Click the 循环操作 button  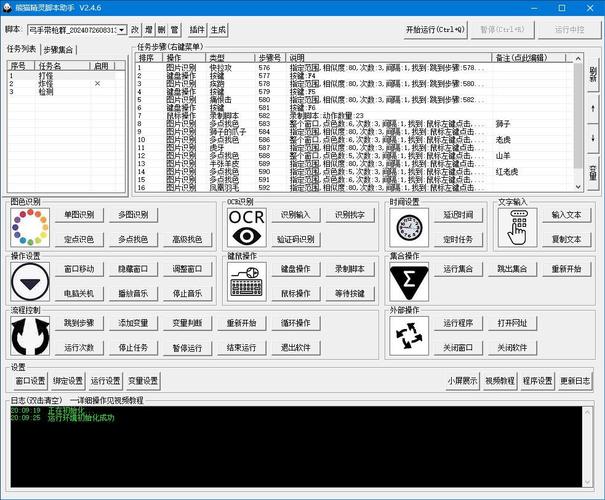pos(296,323)
